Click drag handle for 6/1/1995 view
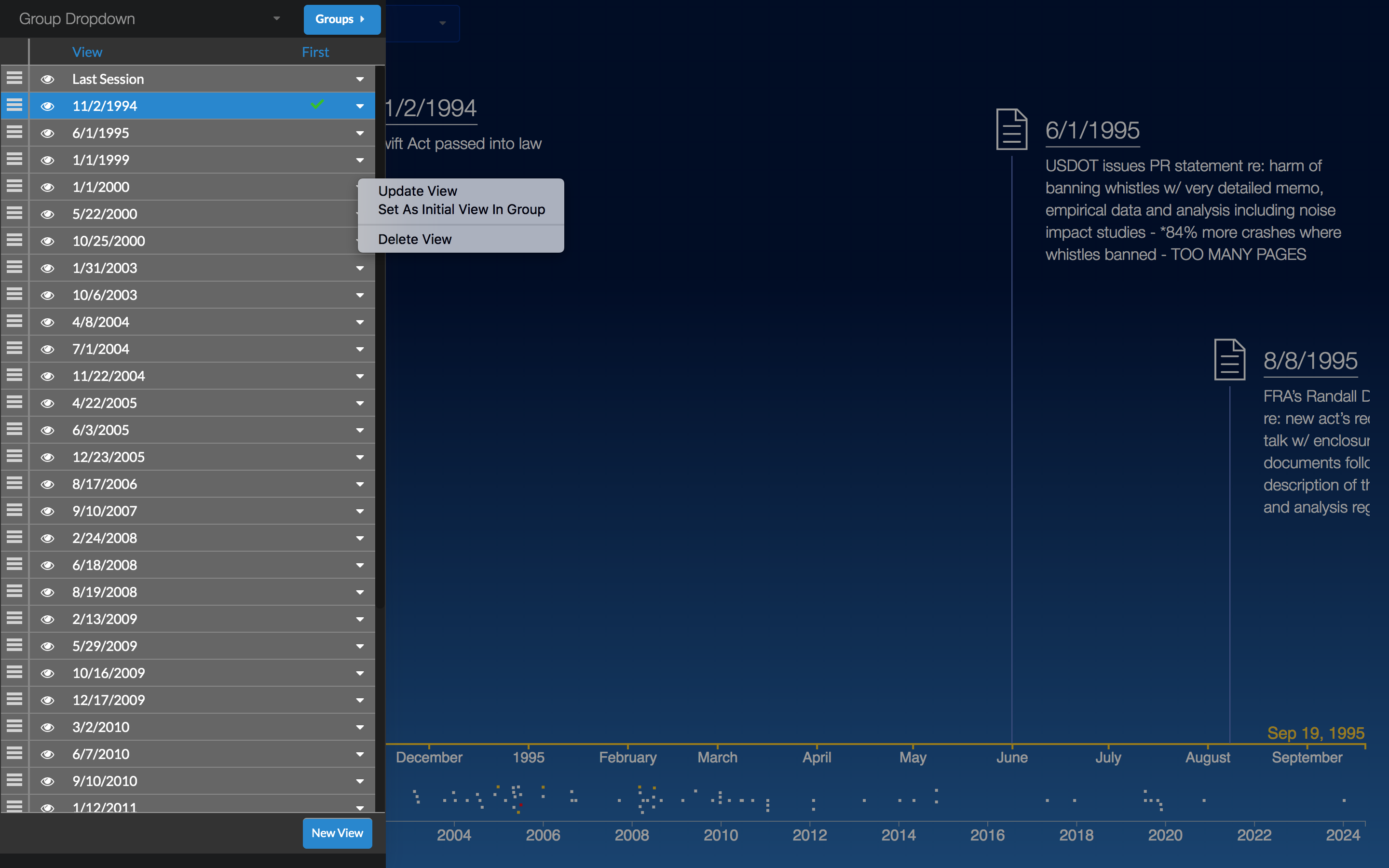Screen dimensions: 1389x868 click(x=14, y=133)
